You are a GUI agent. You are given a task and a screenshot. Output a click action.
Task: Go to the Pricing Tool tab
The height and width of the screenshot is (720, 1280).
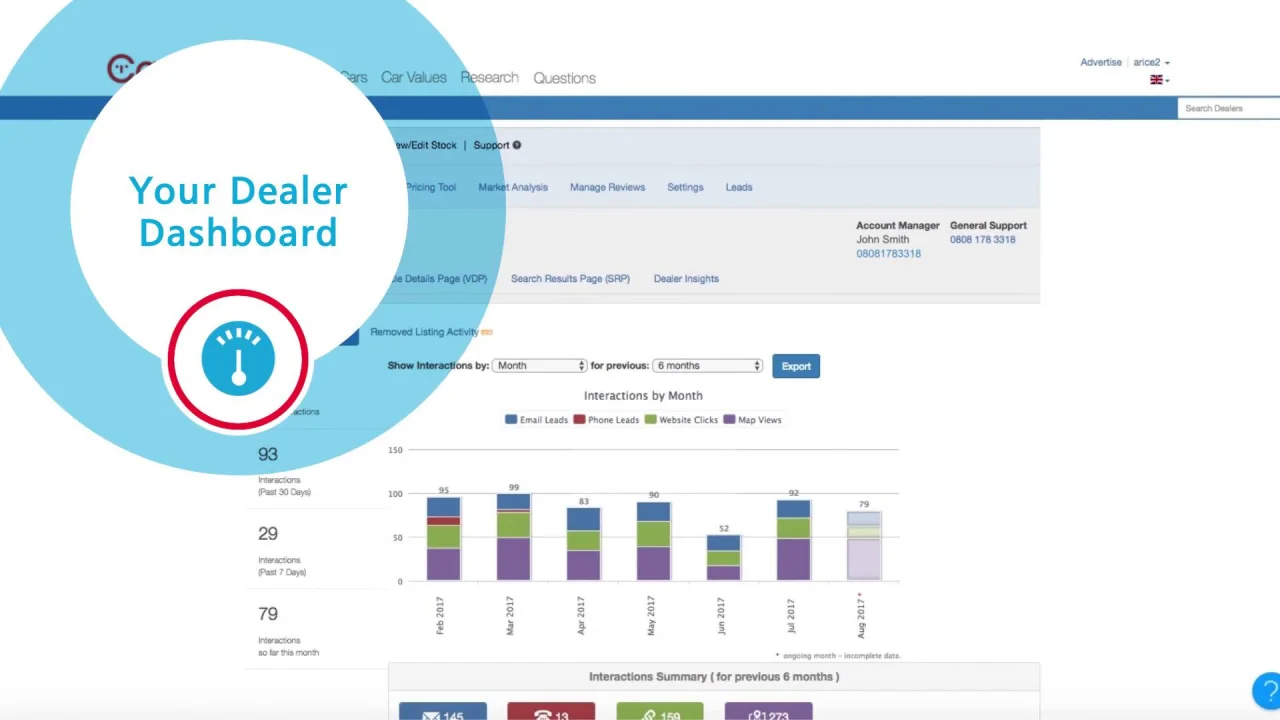tap(431, 187)
